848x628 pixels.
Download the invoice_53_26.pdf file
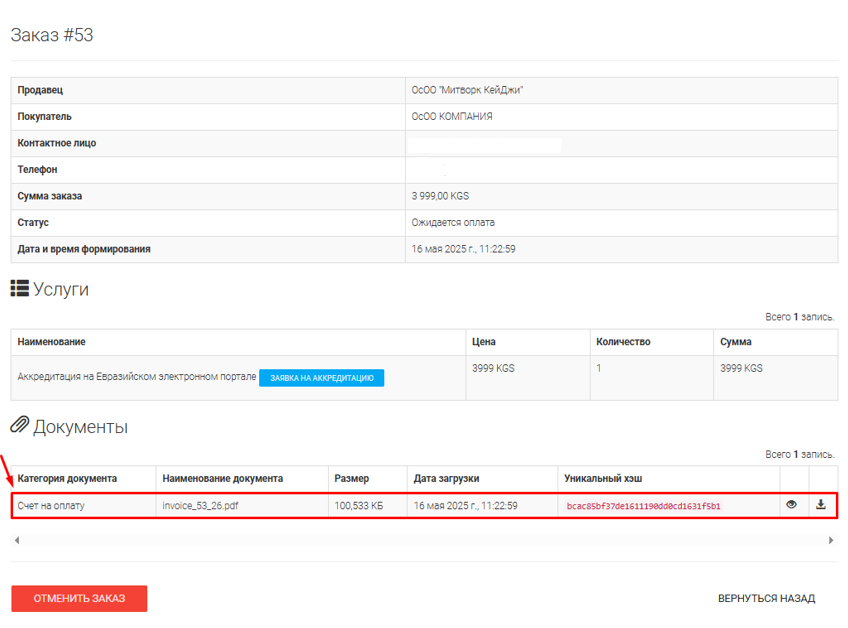[x=820, y=505]
